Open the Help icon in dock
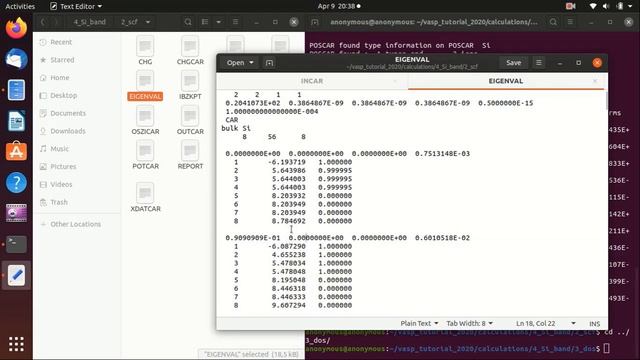640x360 pixels. click(16, 182)
